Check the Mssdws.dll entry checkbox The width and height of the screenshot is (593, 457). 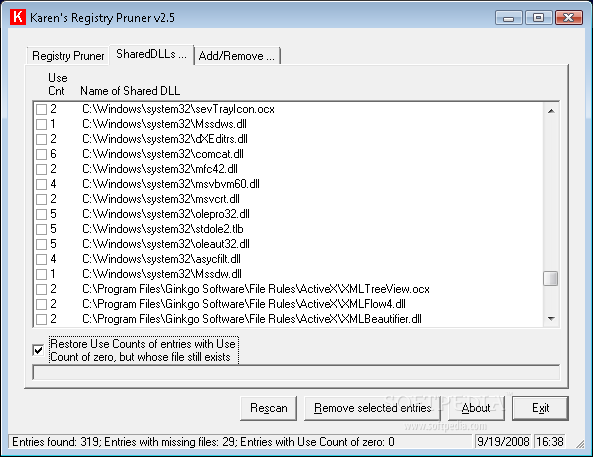(x=41, y=124)
